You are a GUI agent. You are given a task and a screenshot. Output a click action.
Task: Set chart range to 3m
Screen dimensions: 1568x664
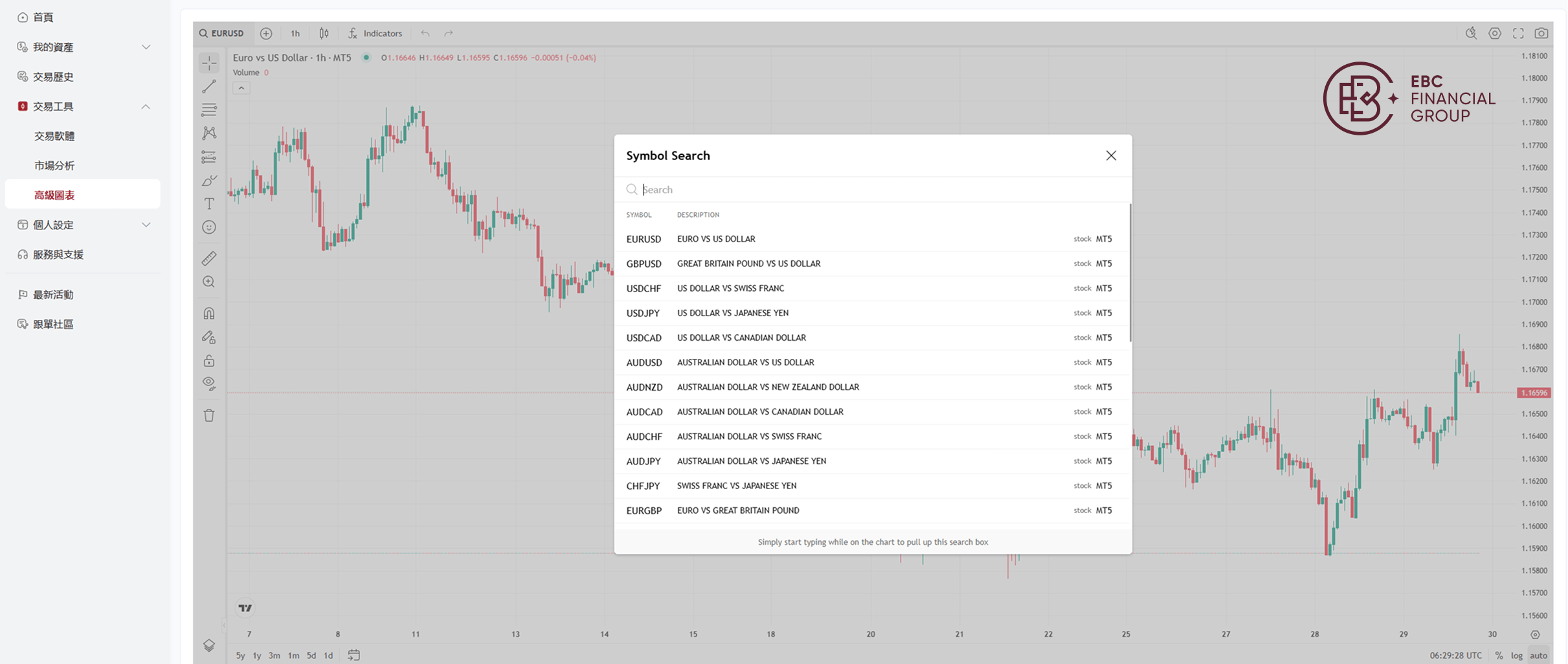click(x=274, y=656)
